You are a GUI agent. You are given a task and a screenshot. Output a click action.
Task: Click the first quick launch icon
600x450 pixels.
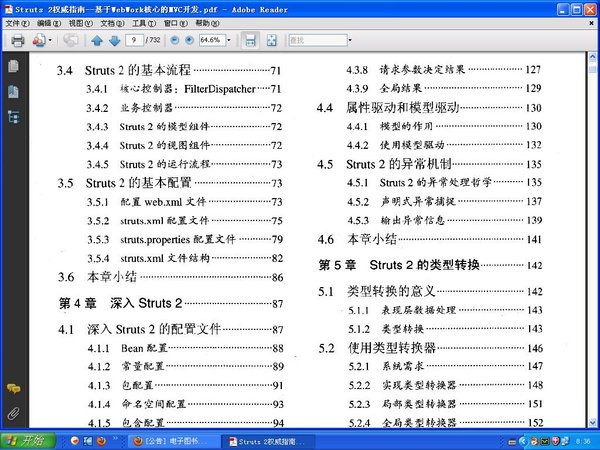point(75,441)
